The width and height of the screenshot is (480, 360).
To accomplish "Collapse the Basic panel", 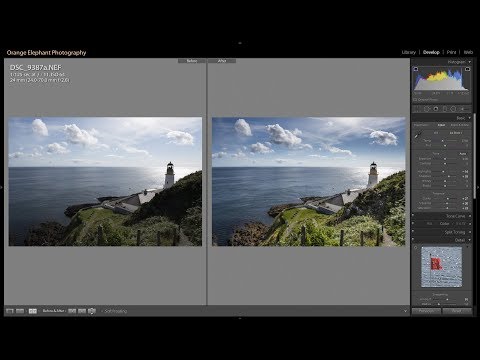I will [x=470, y=118].
